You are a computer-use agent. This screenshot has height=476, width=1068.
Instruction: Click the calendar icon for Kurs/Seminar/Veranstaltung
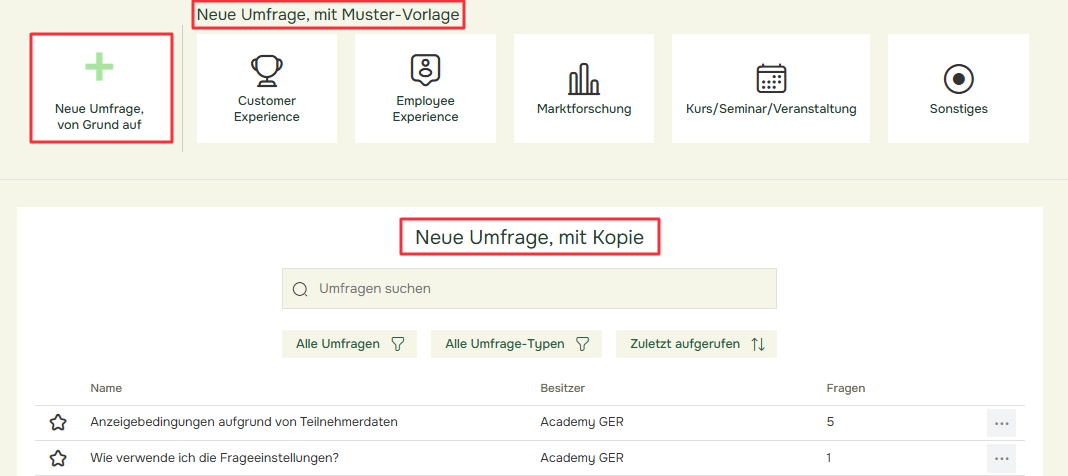point(771,78)
